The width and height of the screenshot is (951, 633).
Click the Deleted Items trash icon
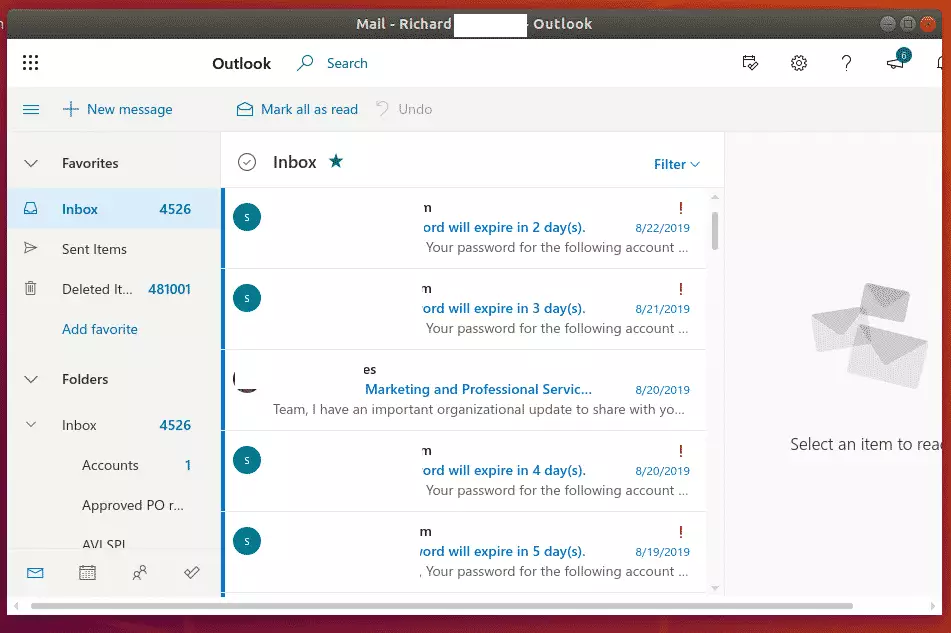coord(30,288)
